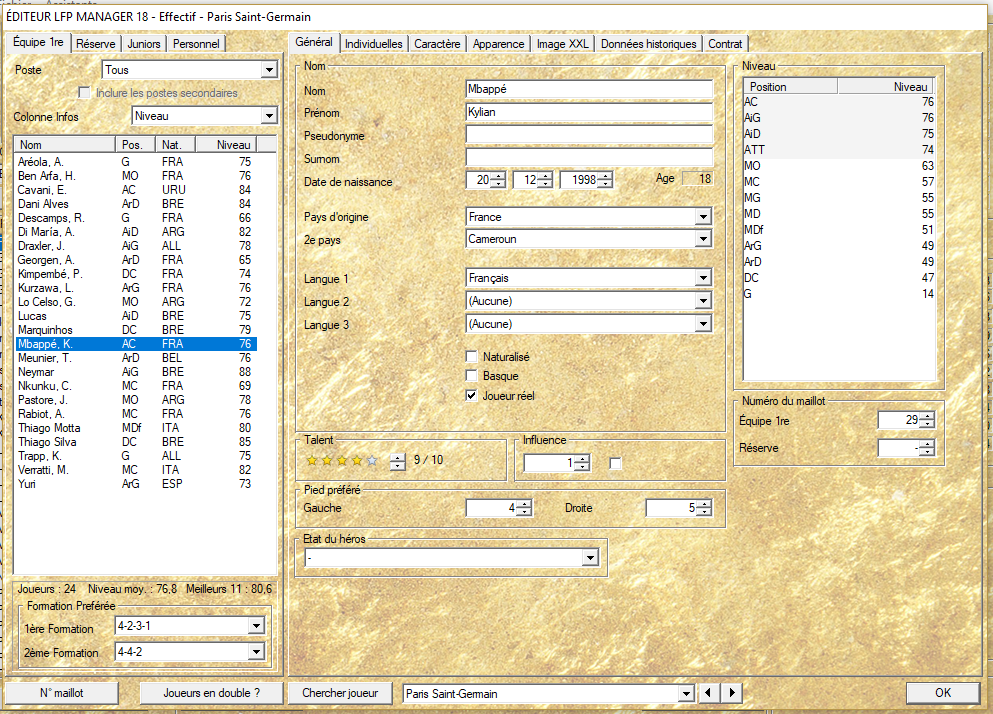This screenshot has height=714, width=993.
Task: Open the Données historiques tab
Action: [x=648, y=44]
